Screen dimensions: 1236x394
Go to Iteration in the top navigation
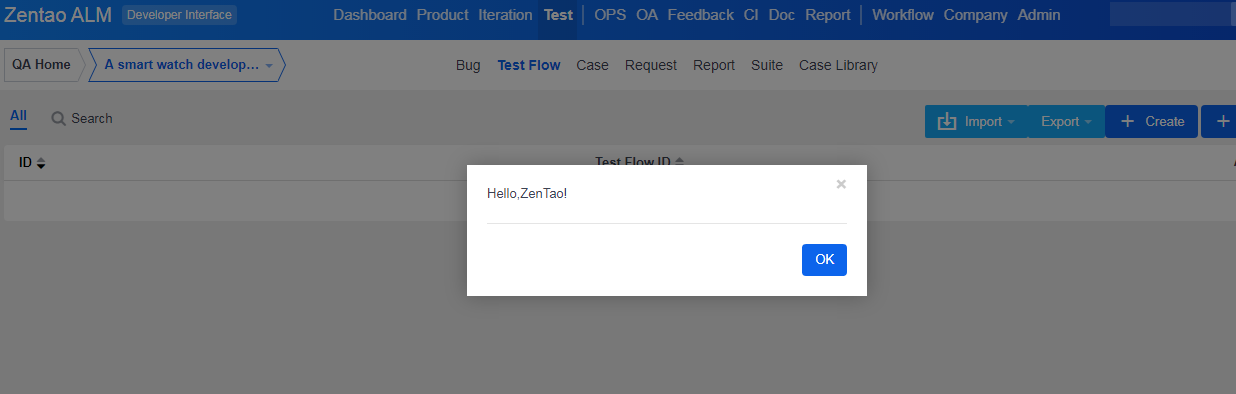pyautogui.click(x=505, y=15)
